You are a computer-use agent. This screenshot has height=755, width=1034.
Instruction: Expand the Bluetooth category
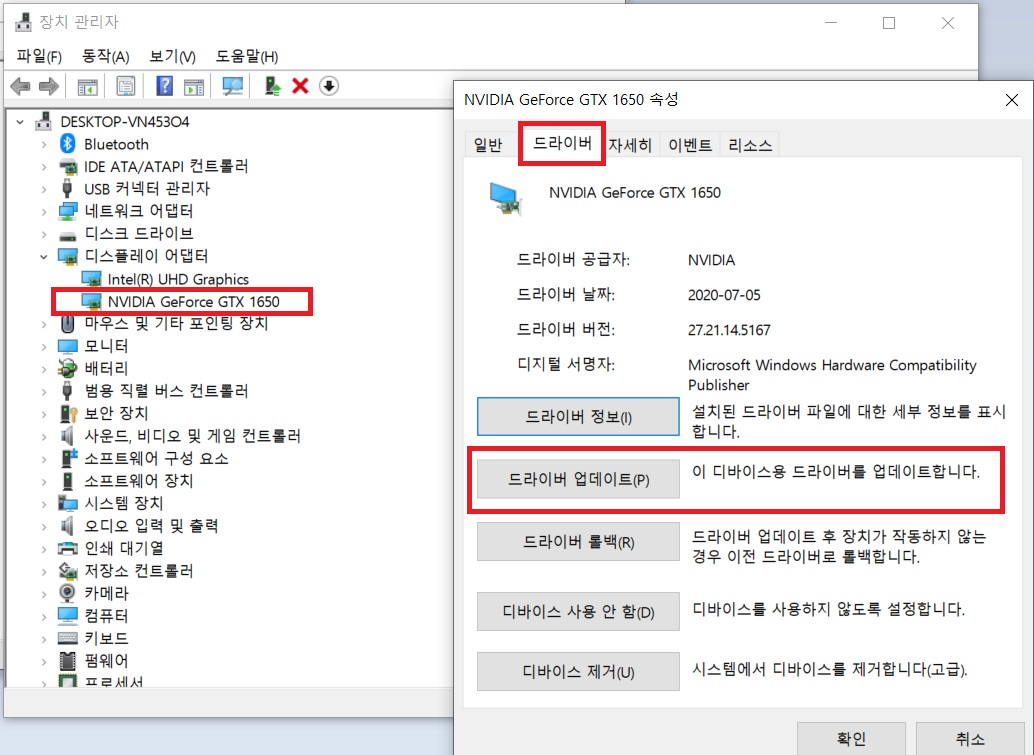pos(44,144)
